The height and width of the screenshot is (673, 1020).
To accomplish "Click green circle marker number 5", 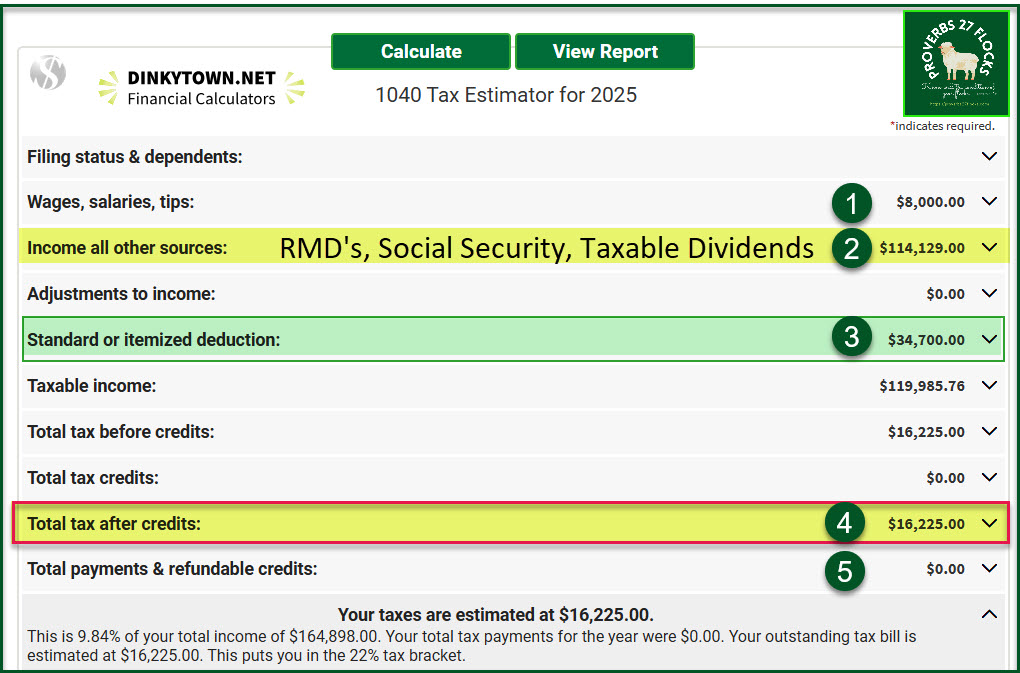I will 845,570.
